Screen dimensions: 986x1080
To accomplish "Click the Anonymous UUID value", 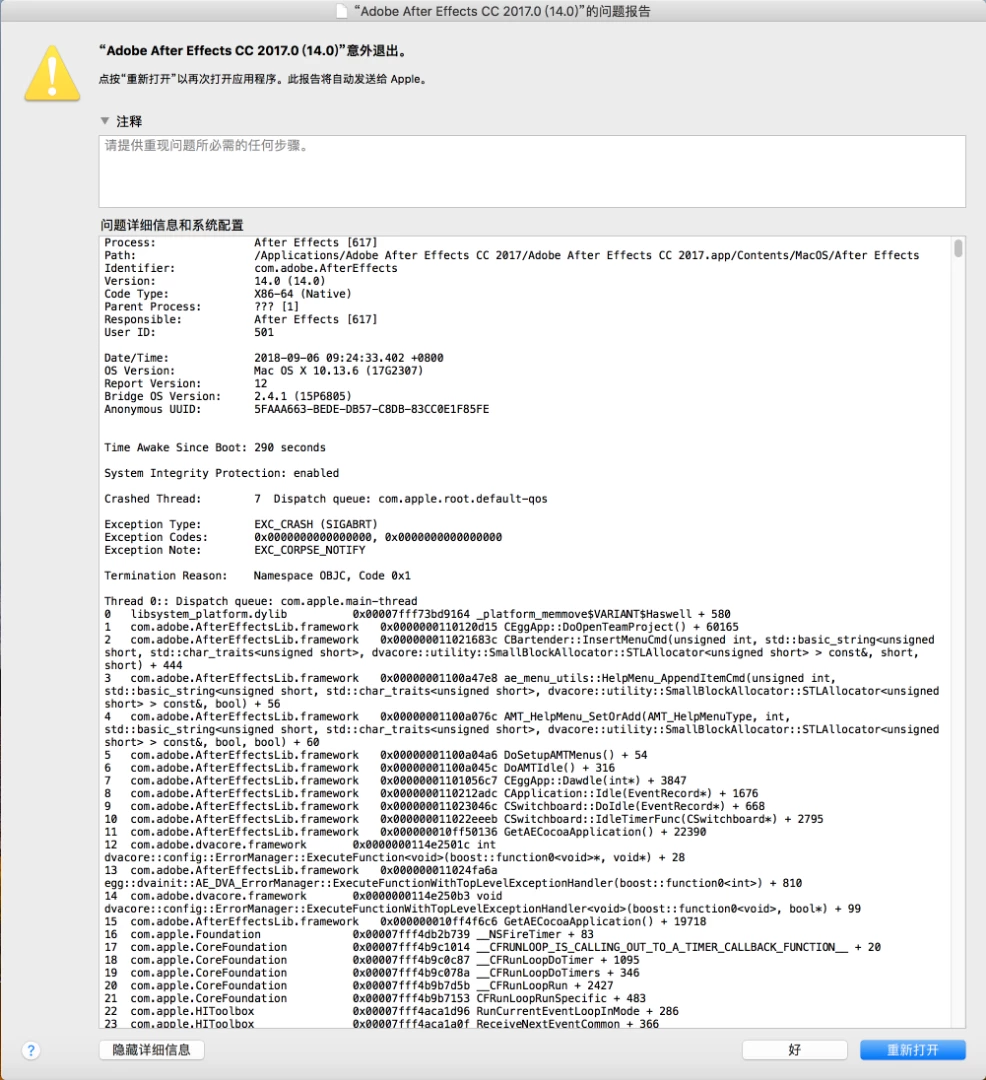I will click(371, 409).
